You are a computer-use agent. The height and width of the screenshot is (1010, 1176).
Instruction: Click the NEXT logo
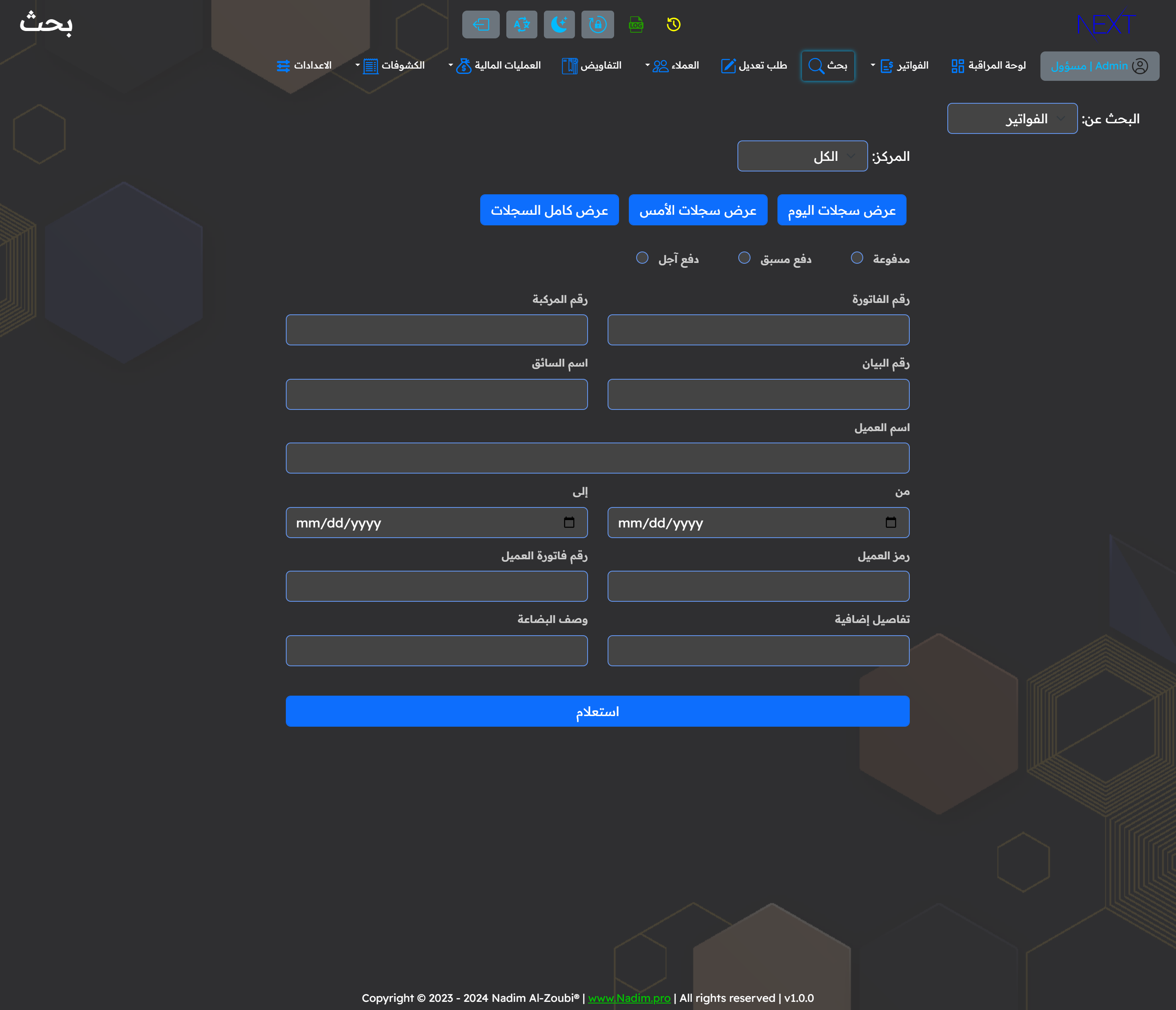1105,24
